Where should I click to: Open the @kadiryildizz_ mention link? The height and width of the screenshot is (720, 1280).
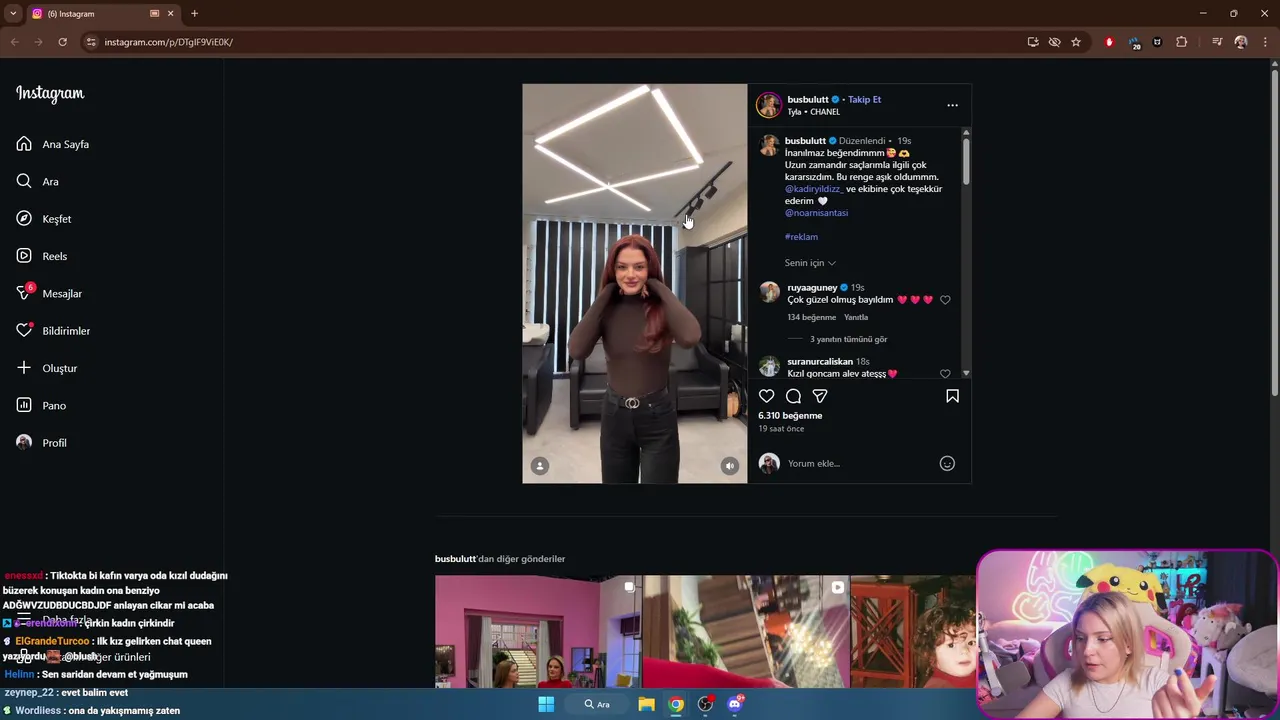click(814, 189)
